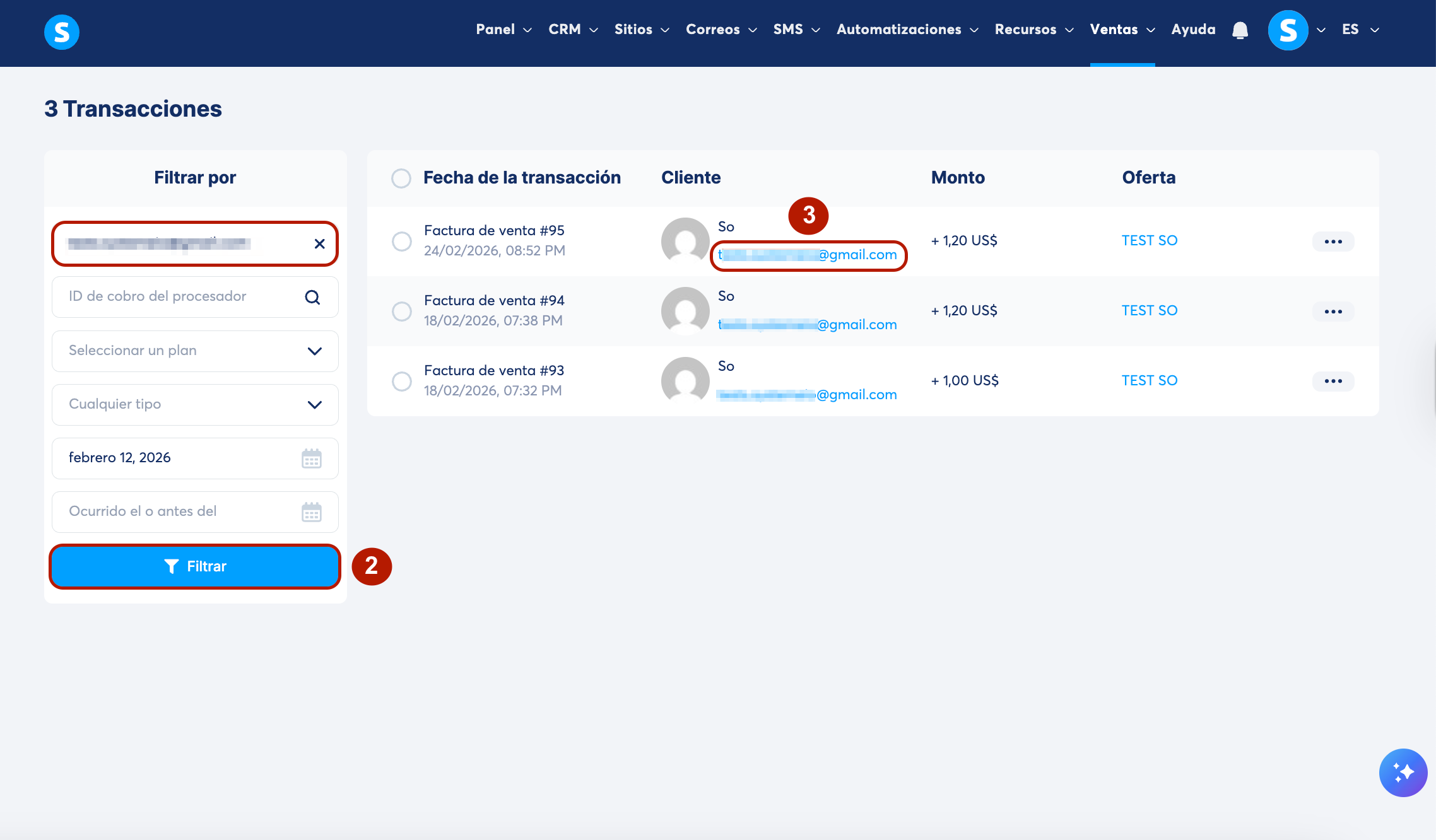Open three-dot menu for Factura de venta #95
This screenshot has width=1436, height=840.
[x=1333, y=242]
